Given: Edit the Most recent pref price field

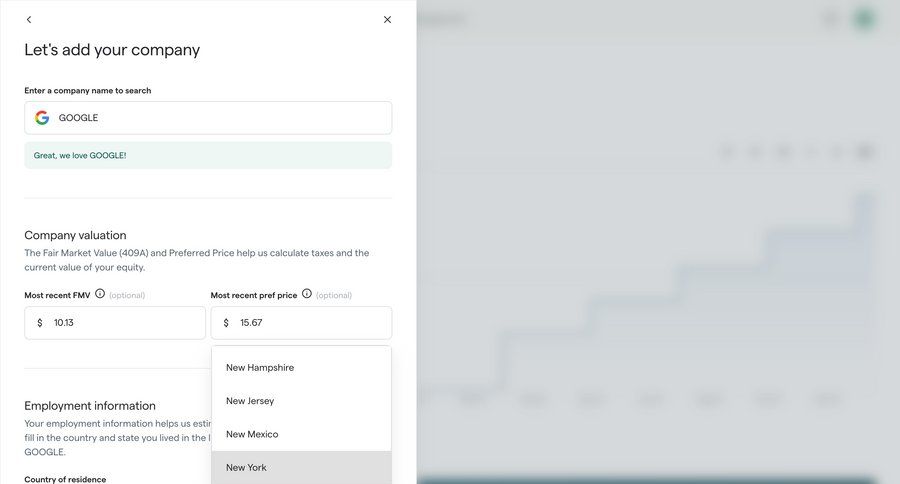Looking at the screenshot, I should click(301, 323).
